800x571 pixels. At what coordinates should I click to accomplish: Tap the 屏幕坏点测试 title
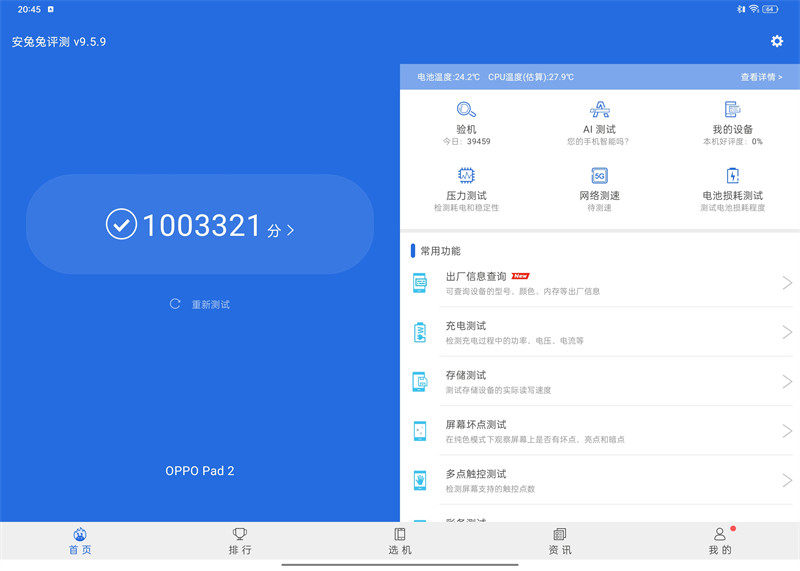[x=476, y=424]
